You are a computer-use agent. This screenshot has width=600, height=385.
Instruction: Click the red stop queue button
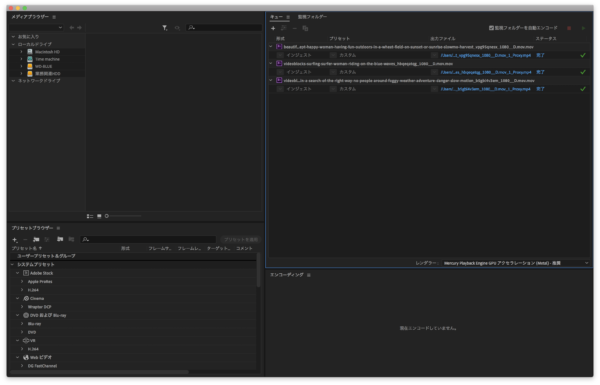pos(569,28)
